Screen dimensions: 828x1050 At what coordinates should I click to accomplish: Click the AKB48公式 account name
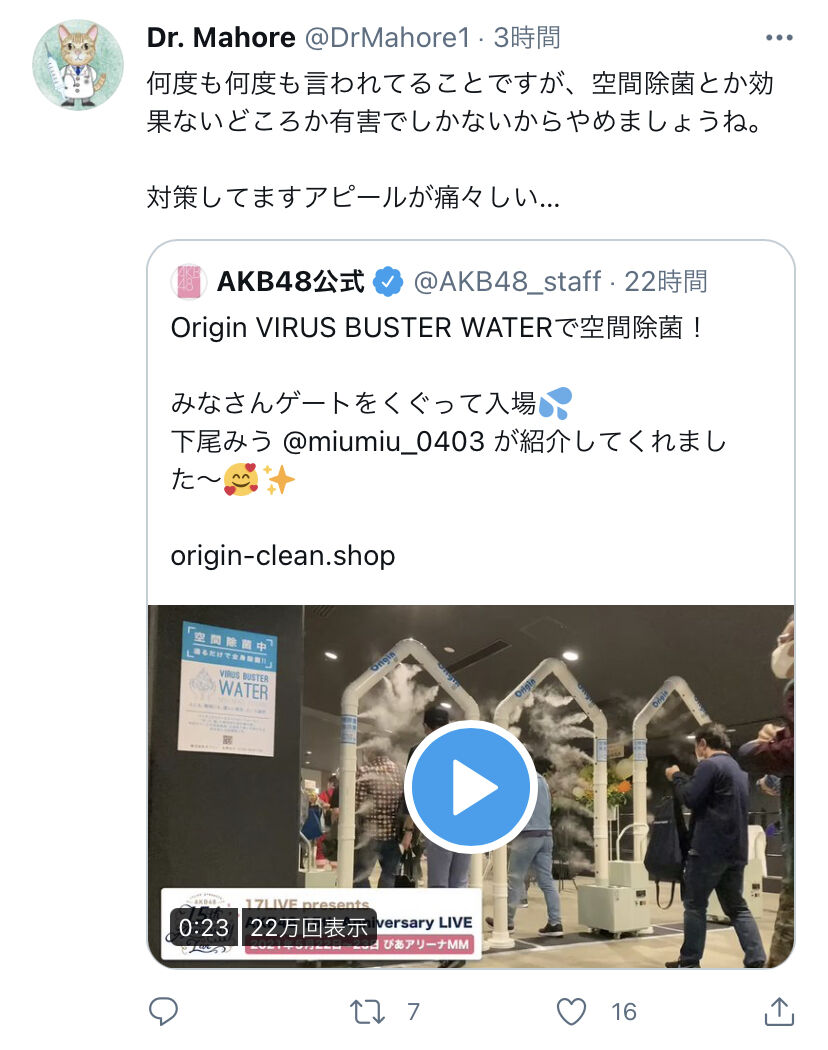pos(291,282)
